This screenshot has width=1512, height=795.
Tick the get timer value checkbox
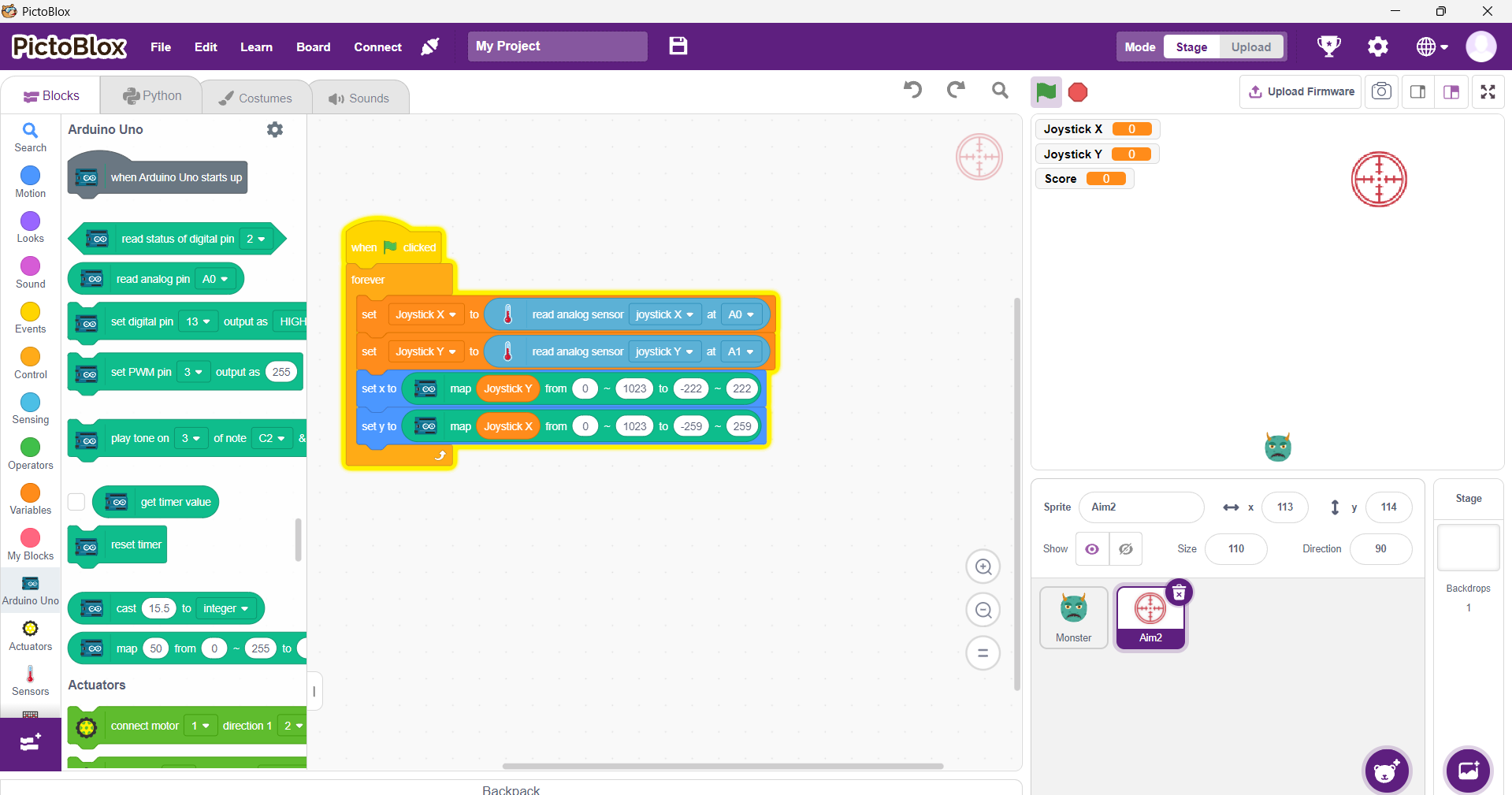click(76, 502)
